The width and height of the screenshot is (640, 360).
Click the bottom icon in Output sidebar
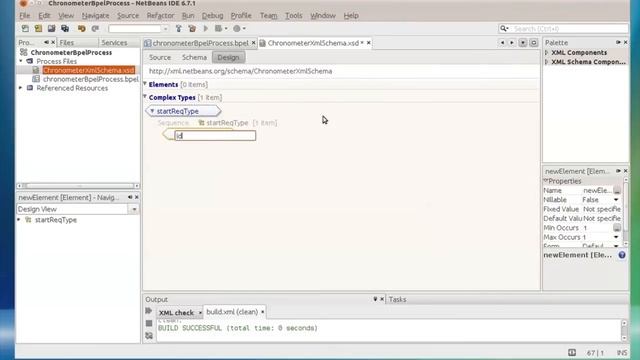pyautogui.click(x=149, y=336)
